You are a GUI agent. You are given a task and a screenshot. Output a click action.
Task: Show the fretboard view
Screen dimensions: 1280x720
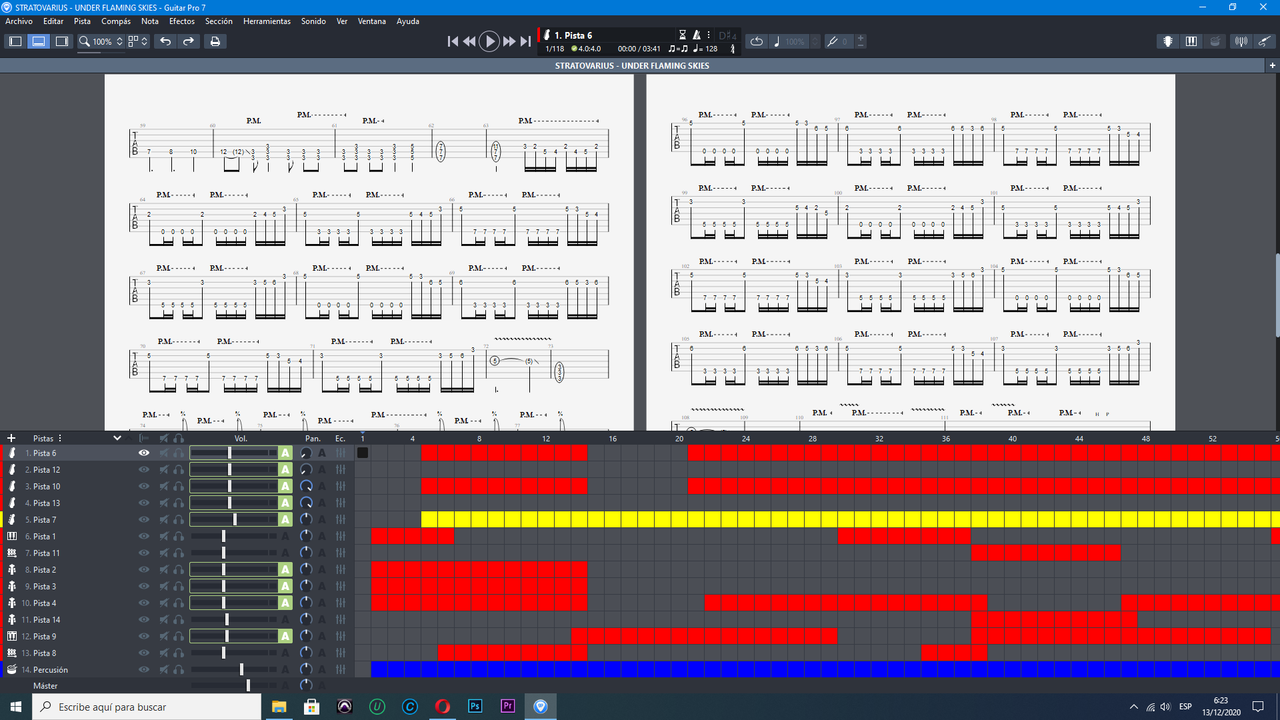point(1167,41)
